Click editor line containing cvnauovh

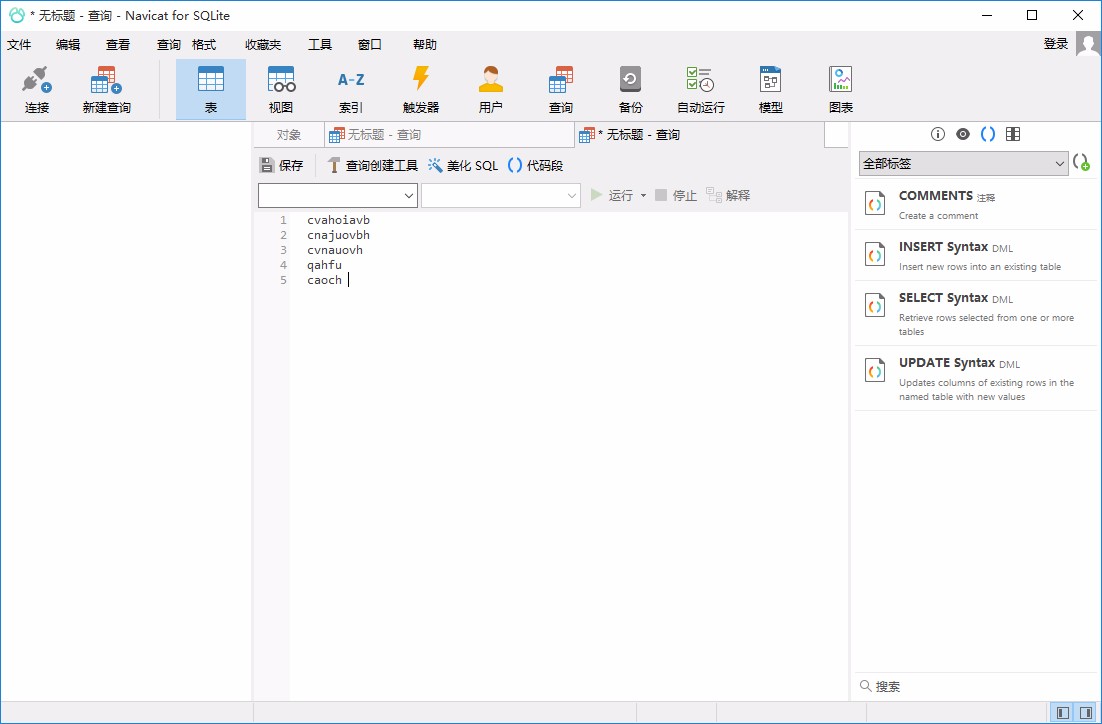tap(335, 250)
